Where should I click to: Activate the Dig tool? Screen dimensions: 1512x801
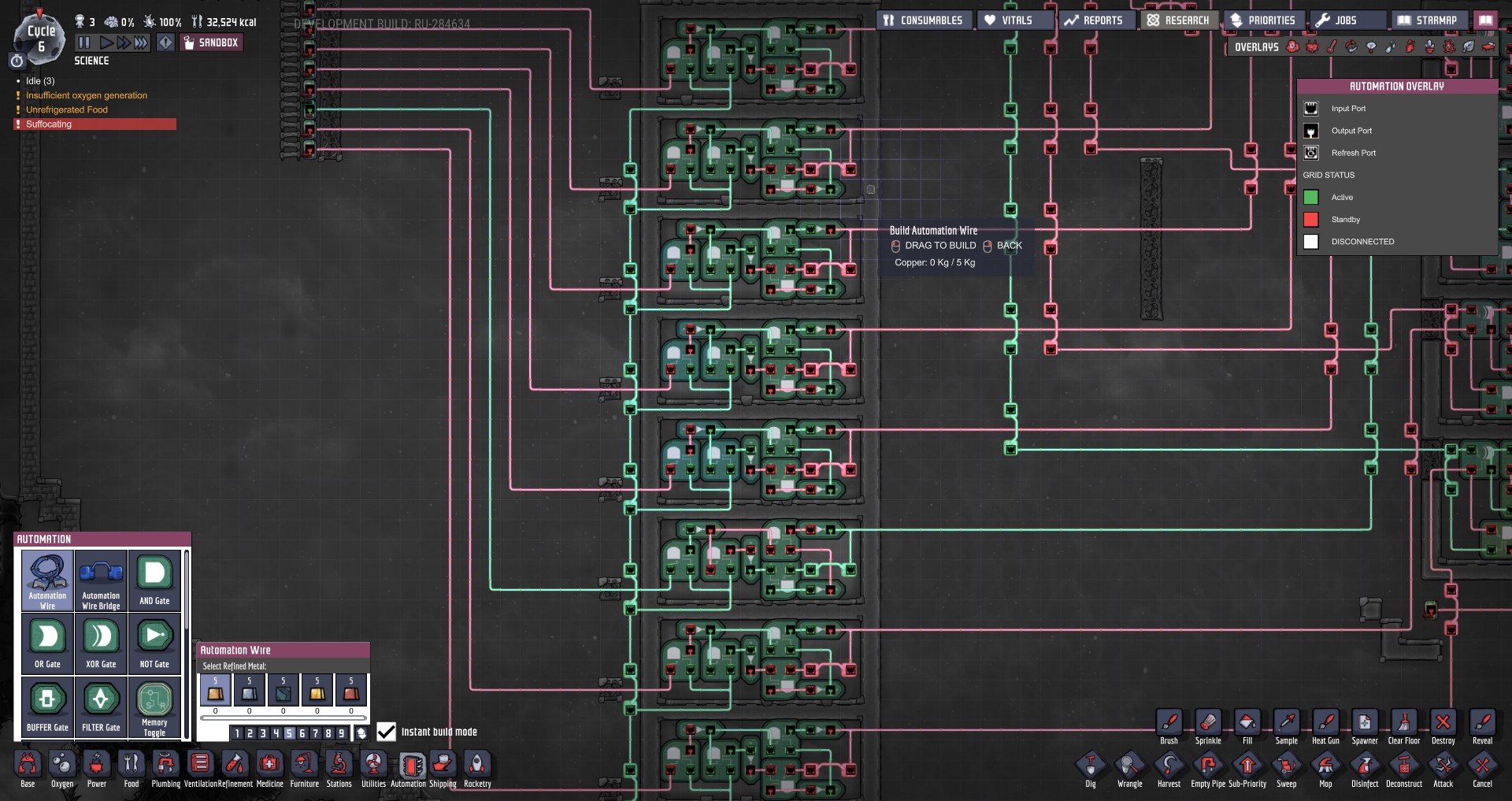1090,767
